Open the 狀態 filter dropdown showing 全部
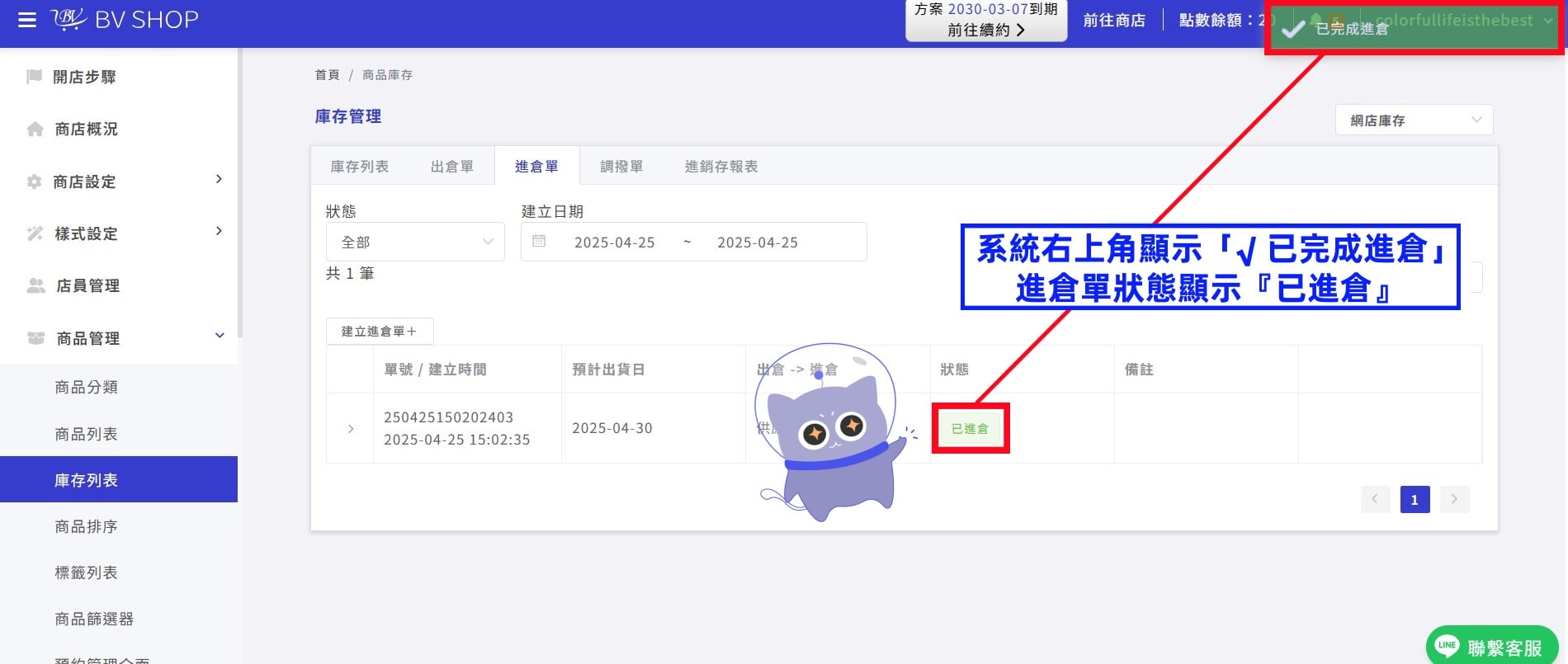Viewport: 1568px width, 664px height. point(415,242)
